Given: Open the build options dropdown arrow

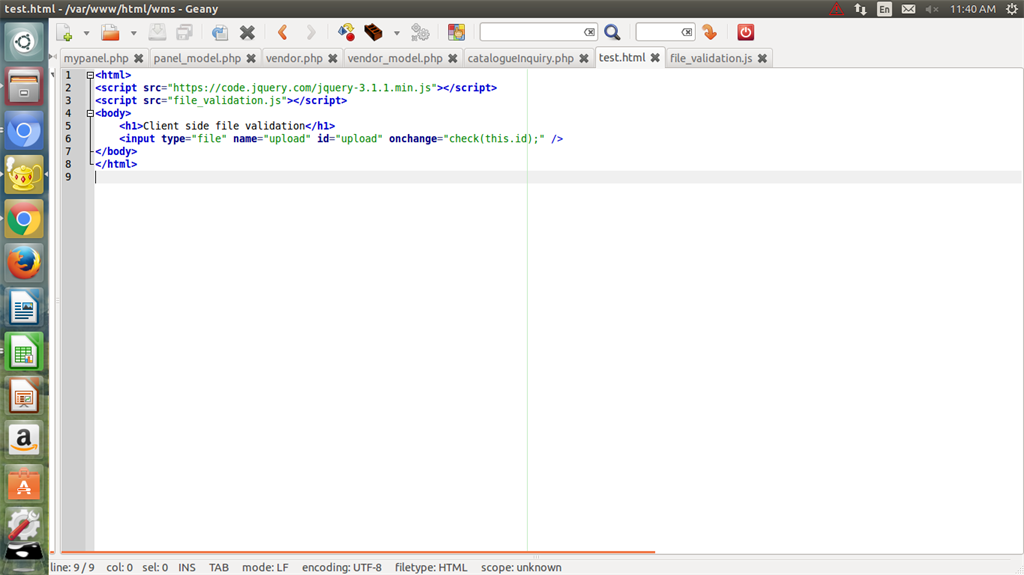Looking at the screenshot, I should (396, 33).
